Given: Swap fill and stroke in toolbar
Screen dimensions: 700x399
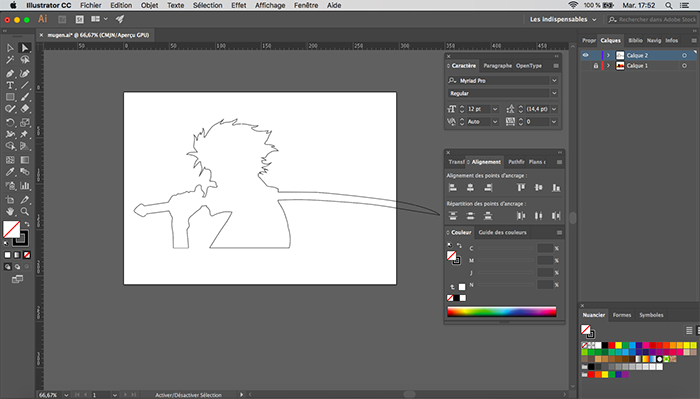Looking at the screenshot, I should click(27, 224).
